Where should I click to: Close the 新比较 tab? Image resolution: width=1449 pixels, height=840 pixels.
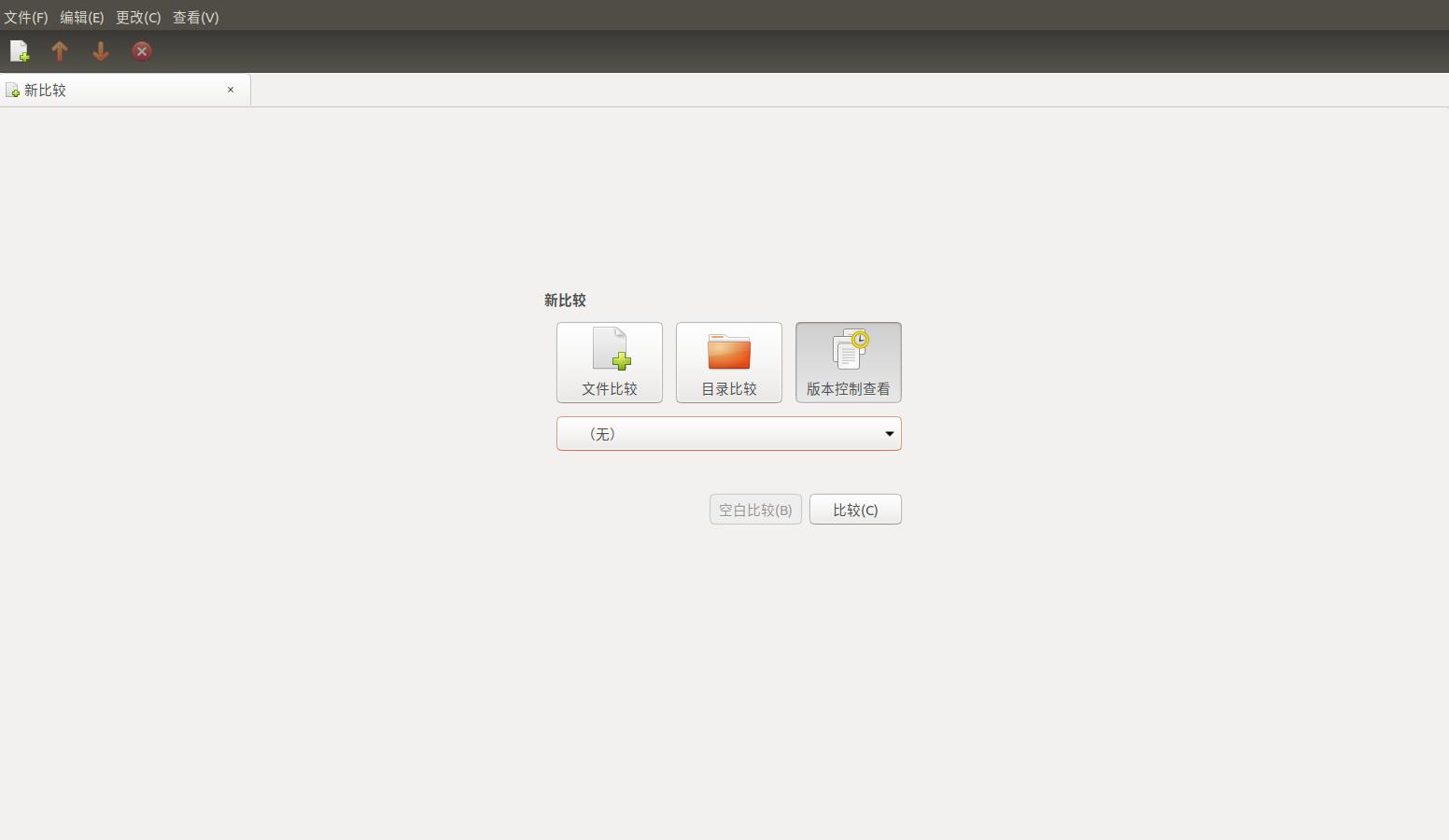[x=231, y=90]
